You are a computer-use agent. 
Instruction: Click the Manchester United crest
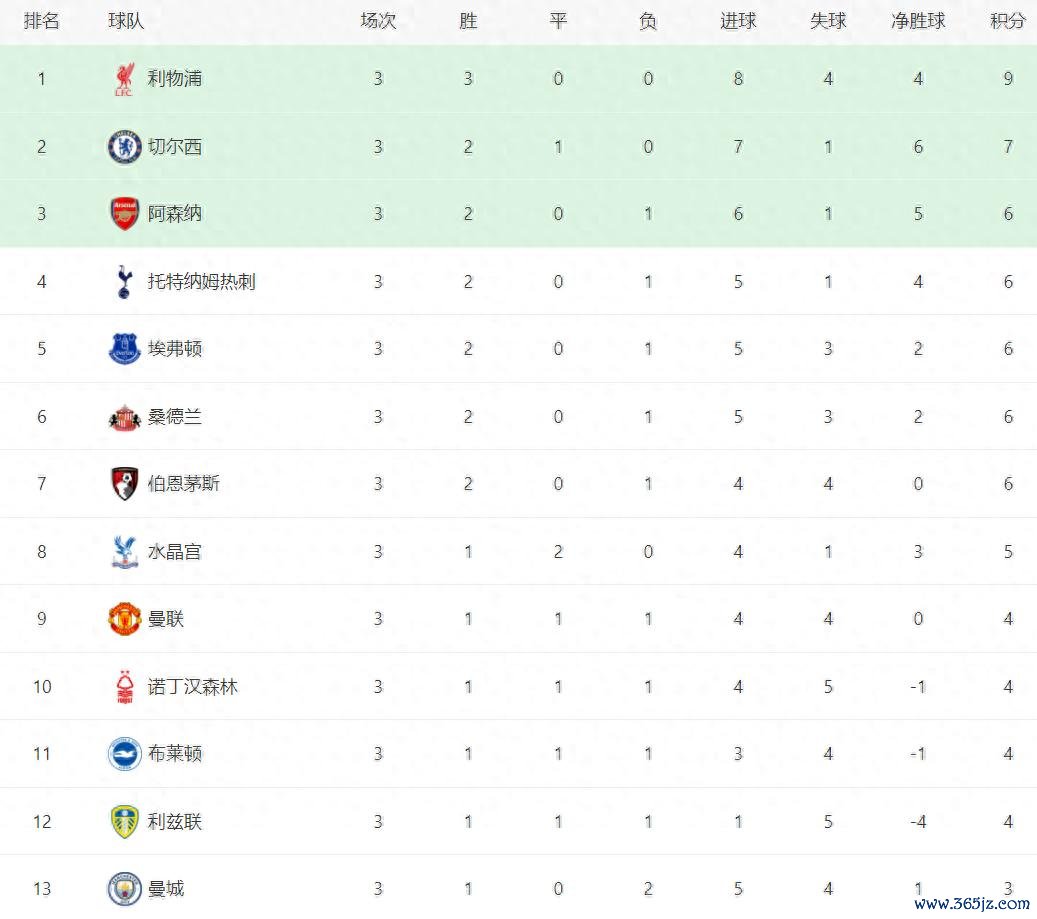tap(124, 619)
